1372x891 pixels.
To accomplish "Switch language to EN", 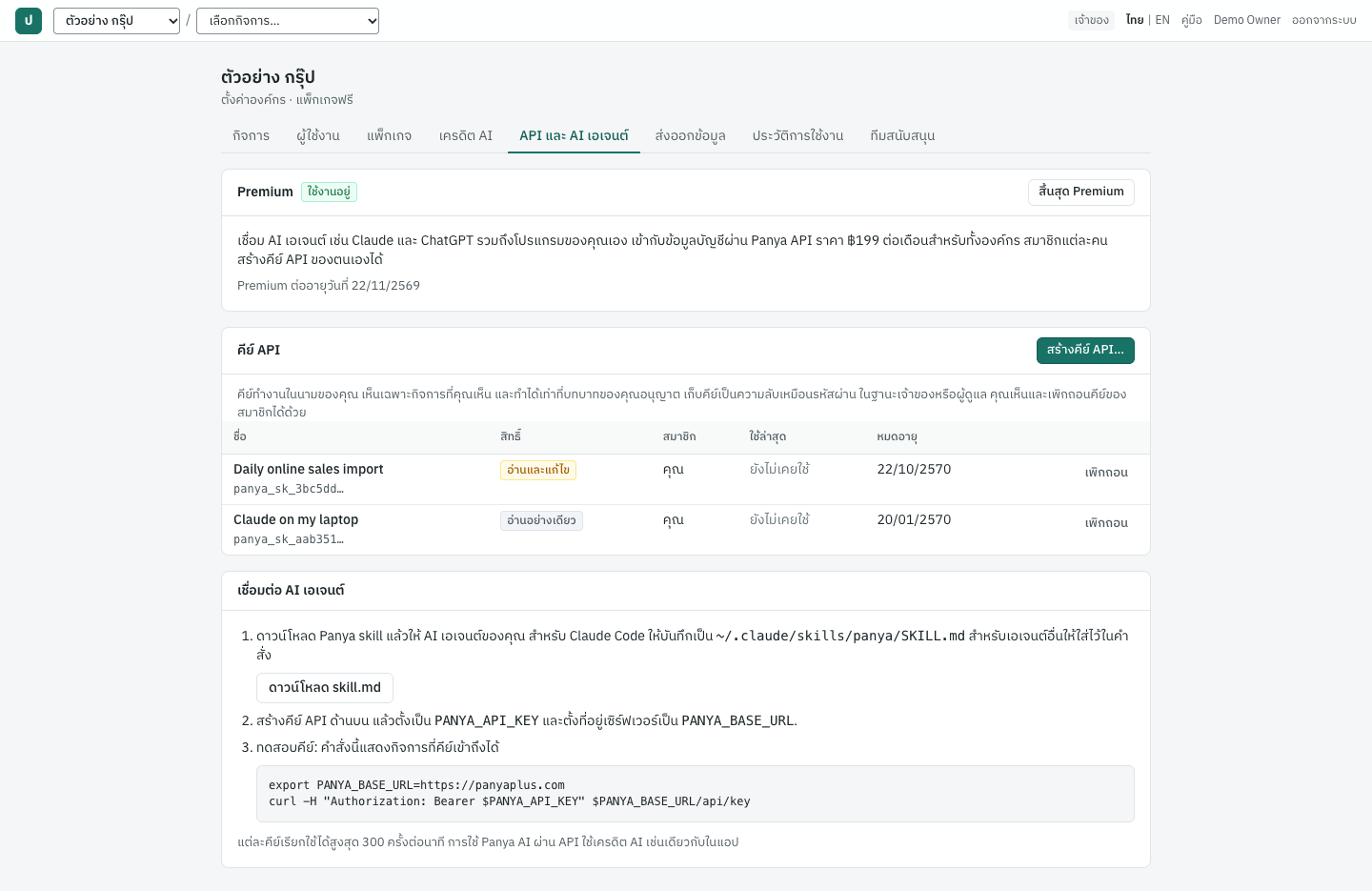I will 1162,20.
